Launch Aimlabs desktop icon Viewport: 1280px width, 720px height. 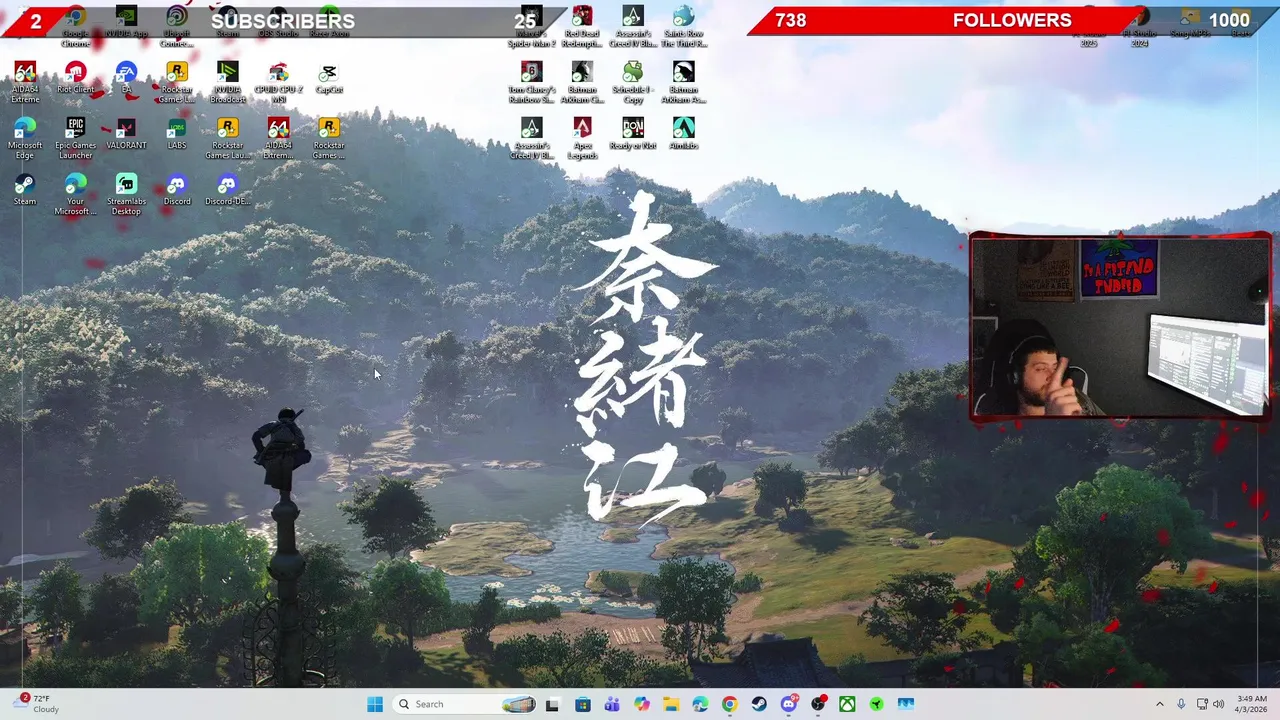[x=683, y=134]
